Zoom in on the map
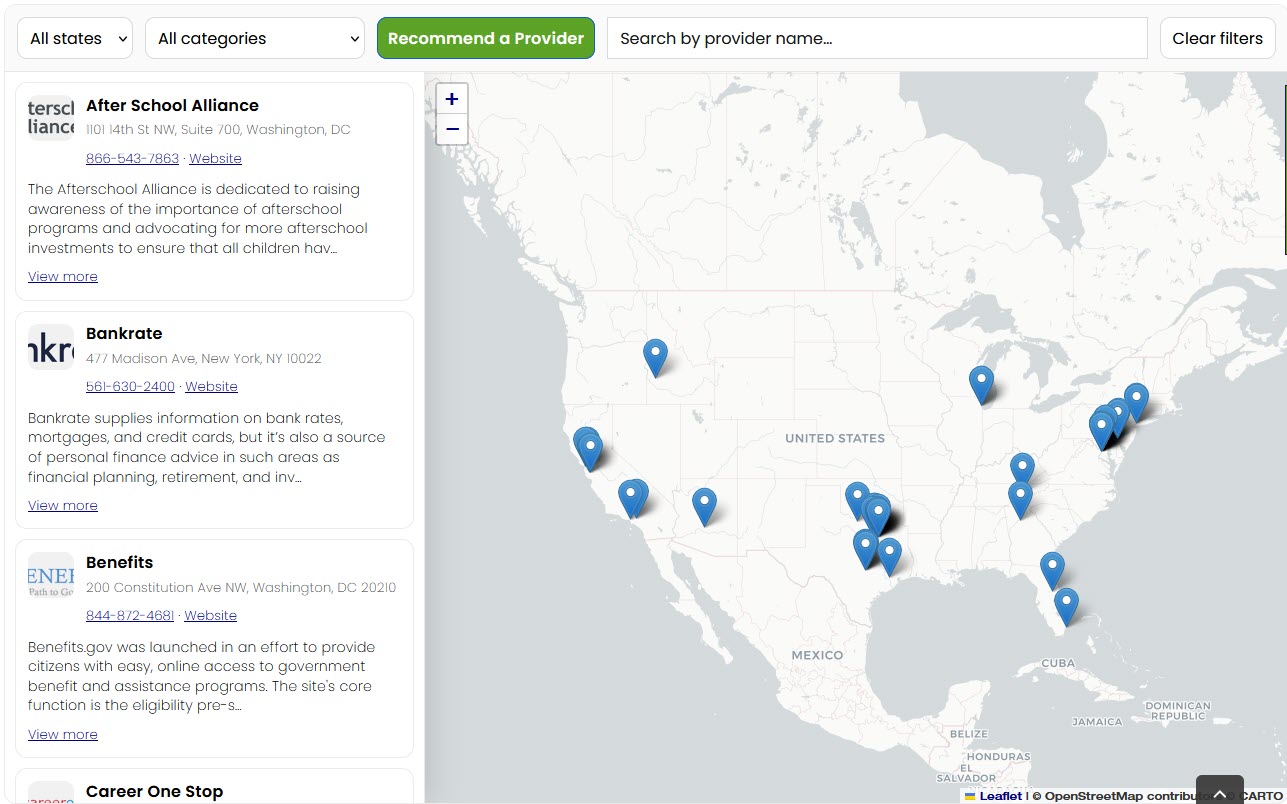 (x=452, y=98)
